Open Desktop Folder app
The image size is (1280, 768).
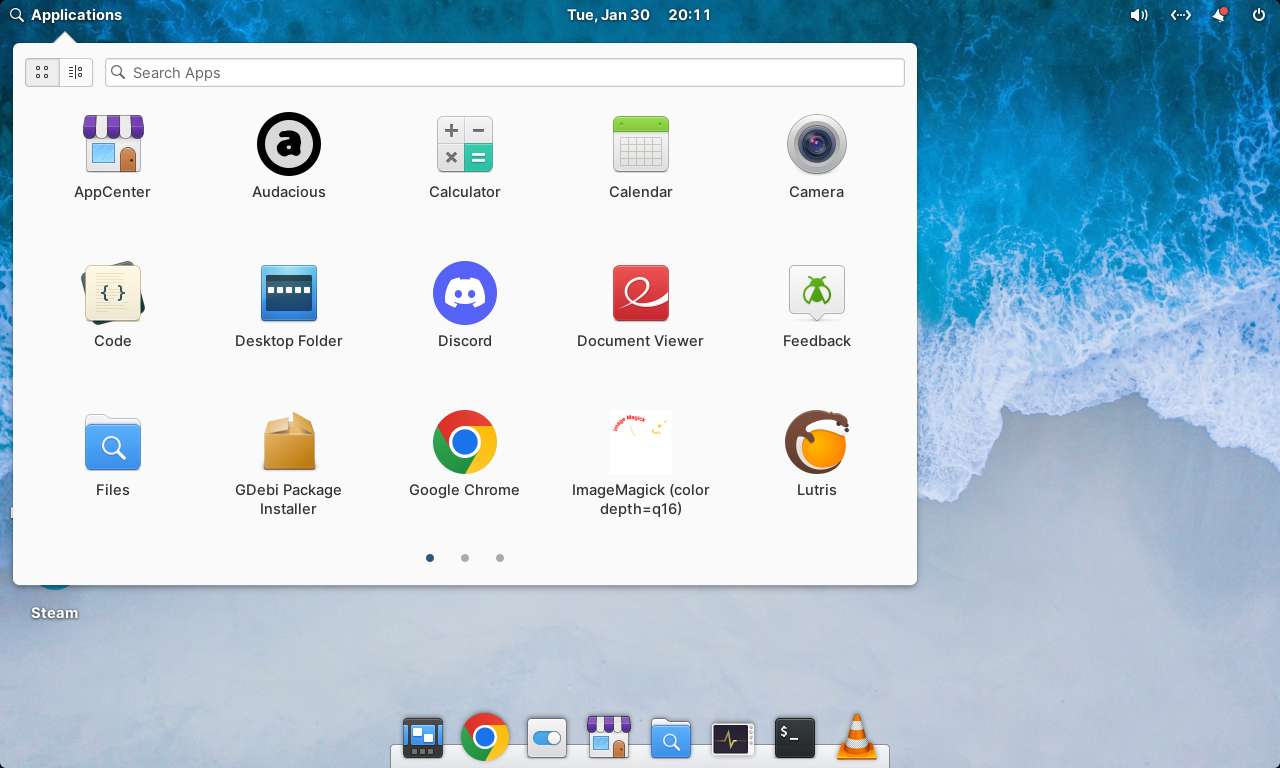click(x=289, y=306)
